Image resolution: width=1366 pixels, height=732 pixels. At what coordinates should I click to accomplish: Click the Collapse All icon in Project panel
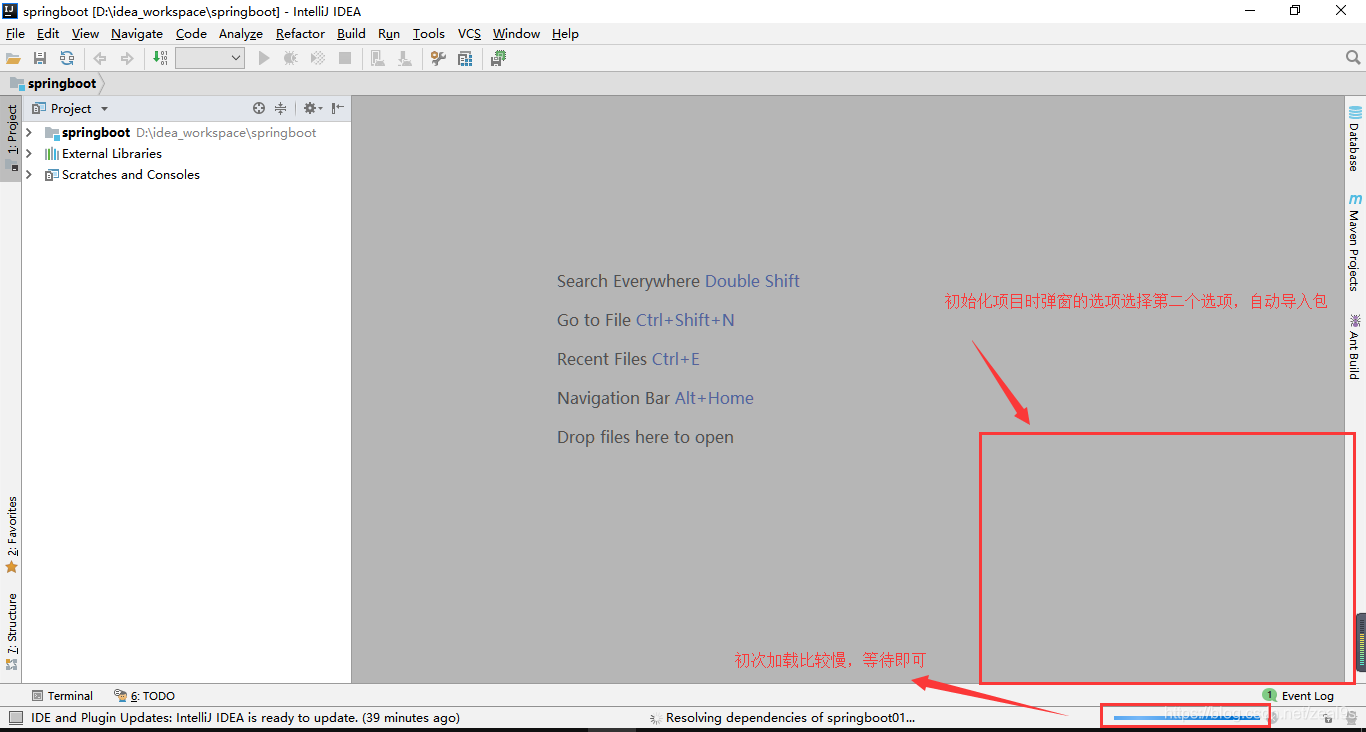(x=281, y=108)
